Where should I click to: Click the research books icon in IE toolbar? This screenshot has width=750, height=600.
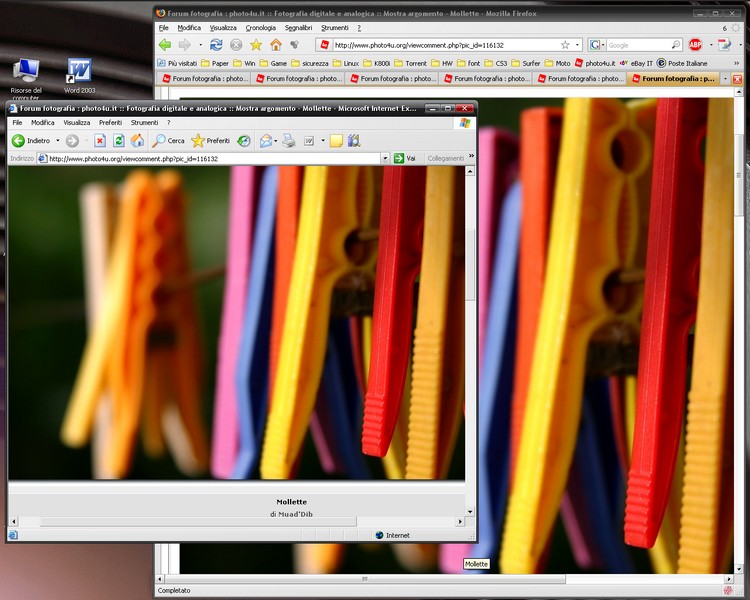tap(354, 141)
